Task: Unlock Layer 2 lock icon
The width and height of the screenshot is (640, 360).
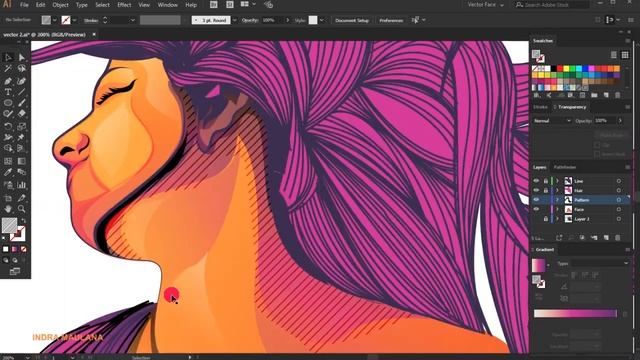Action: click(546, 219)
